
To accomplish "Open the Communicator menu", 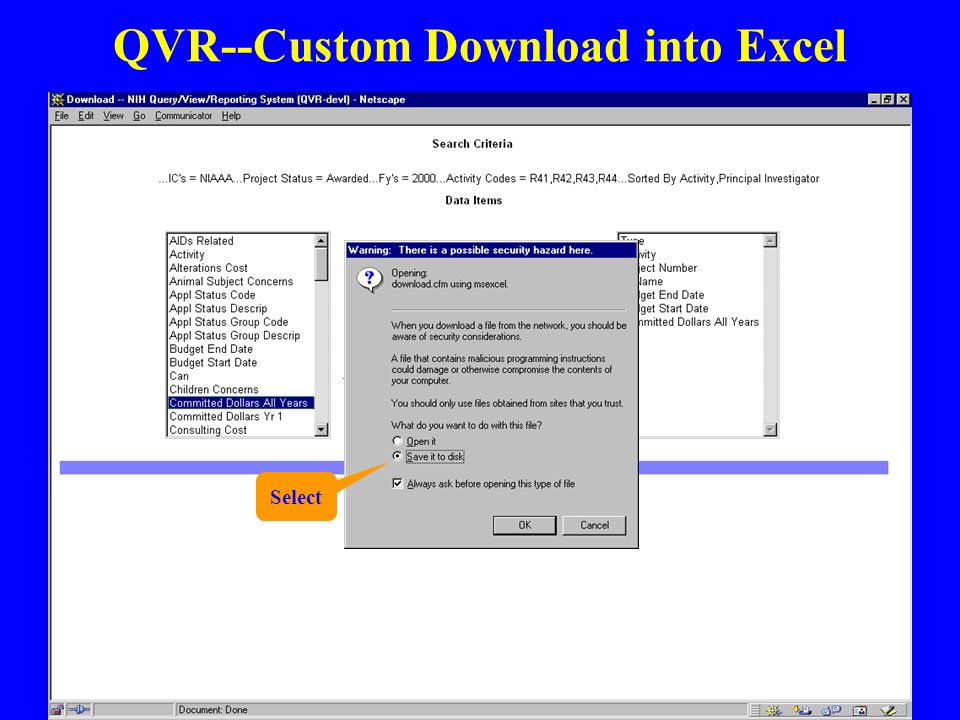I will 183,116.
